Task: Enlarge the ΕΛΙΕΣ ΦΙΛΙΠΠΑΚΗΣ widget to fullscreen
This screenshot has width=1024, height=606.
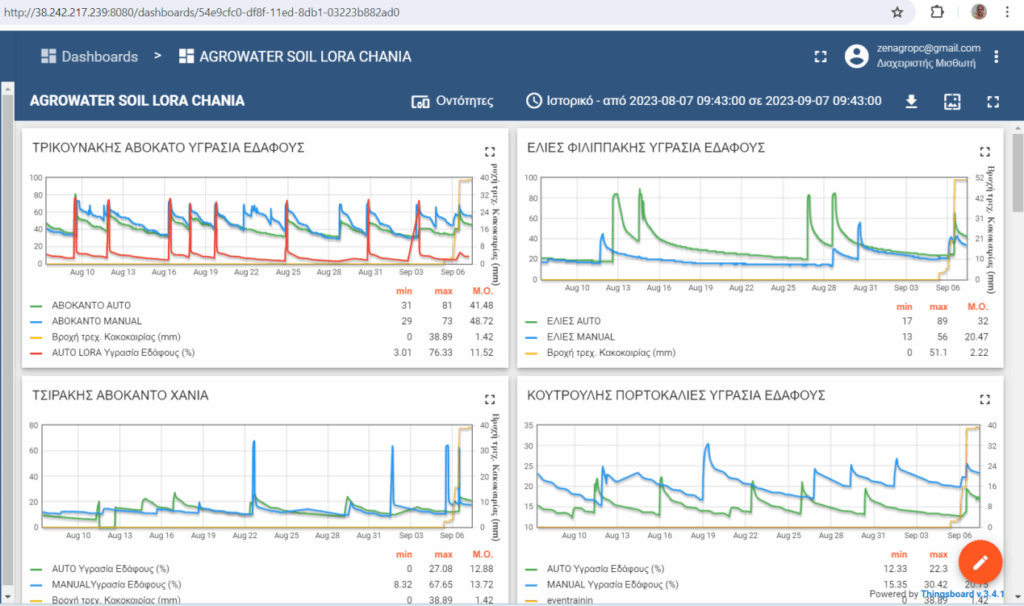Action: (x=985, y=152)
